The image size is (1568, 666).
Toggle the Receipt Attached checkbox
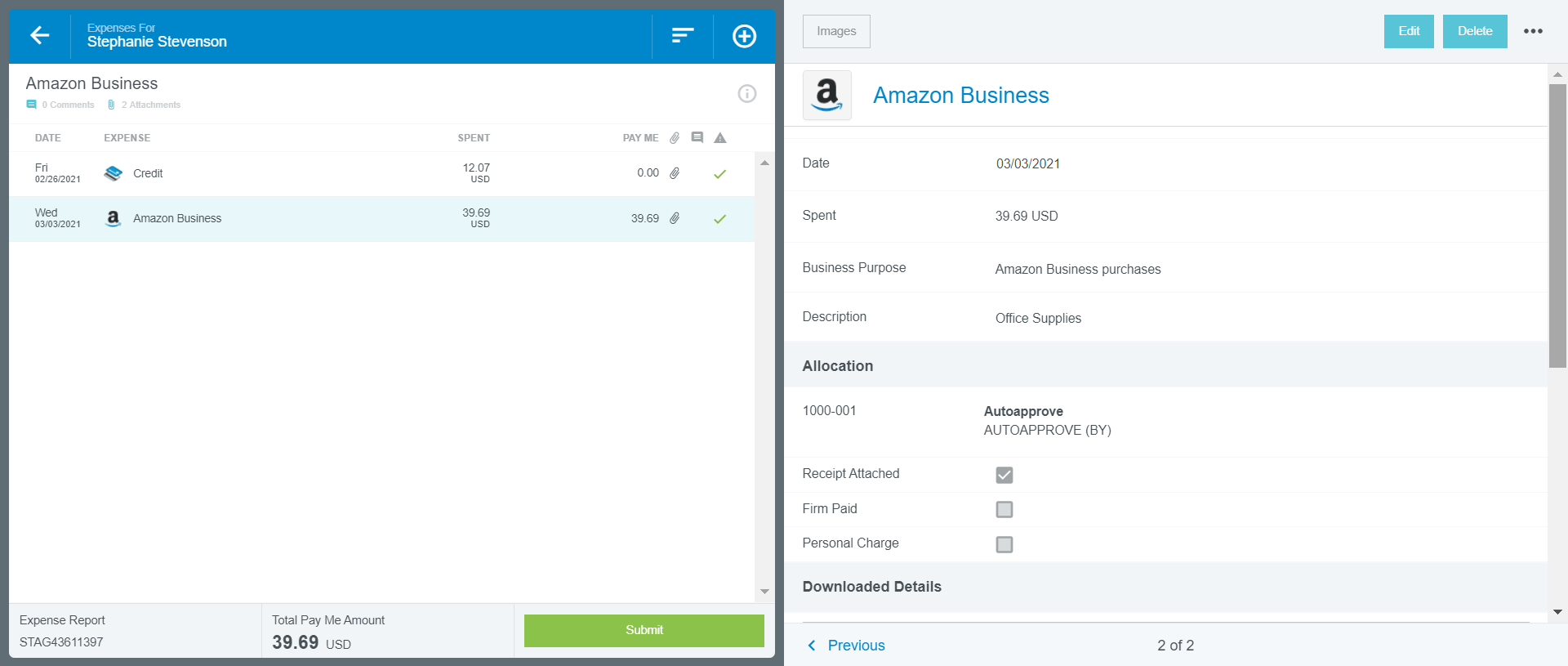1004,475
